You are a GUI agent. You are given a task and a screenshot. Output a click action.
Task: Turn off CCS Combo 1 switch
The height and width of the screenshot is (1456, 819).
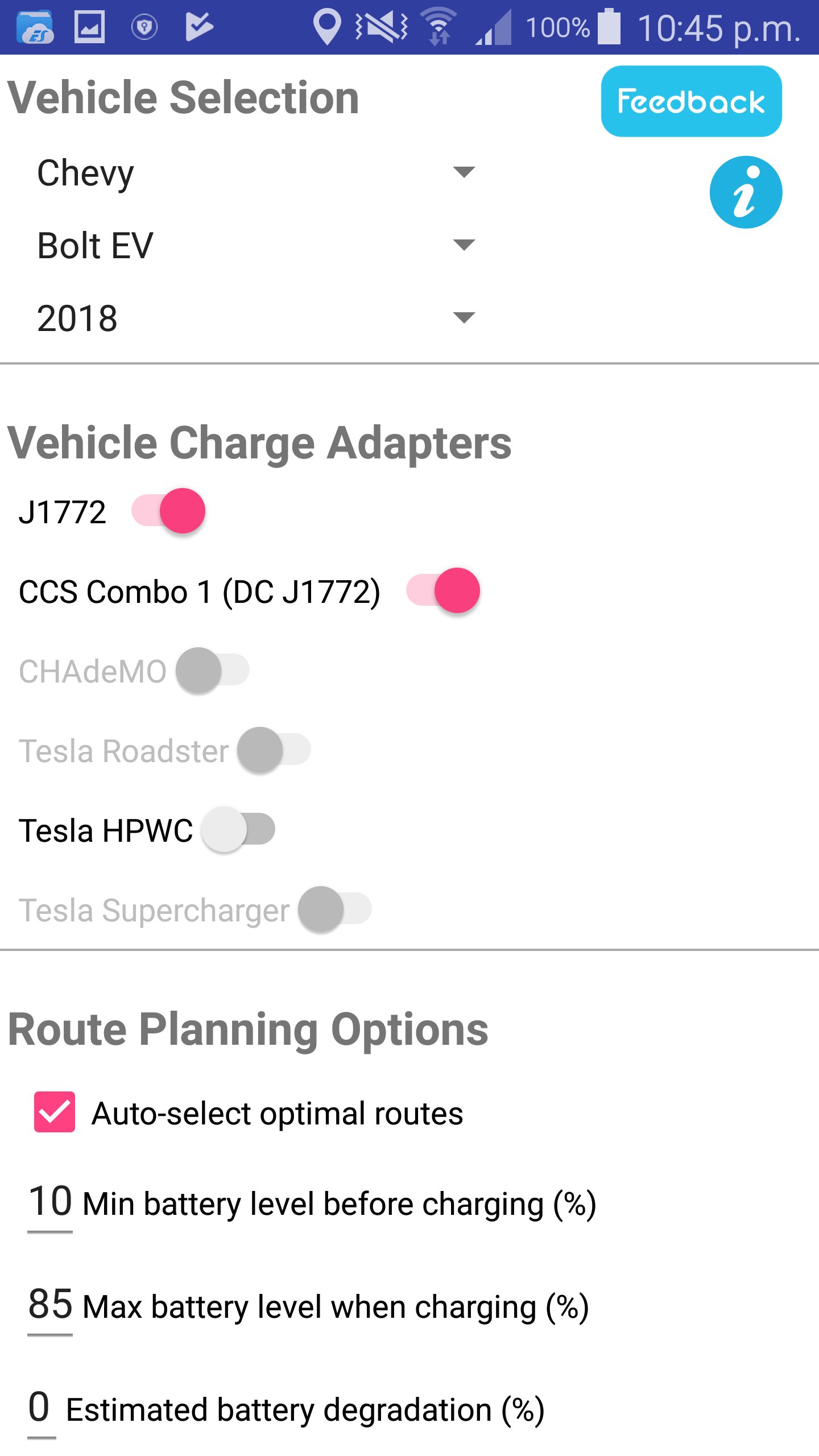pos(443,590)
